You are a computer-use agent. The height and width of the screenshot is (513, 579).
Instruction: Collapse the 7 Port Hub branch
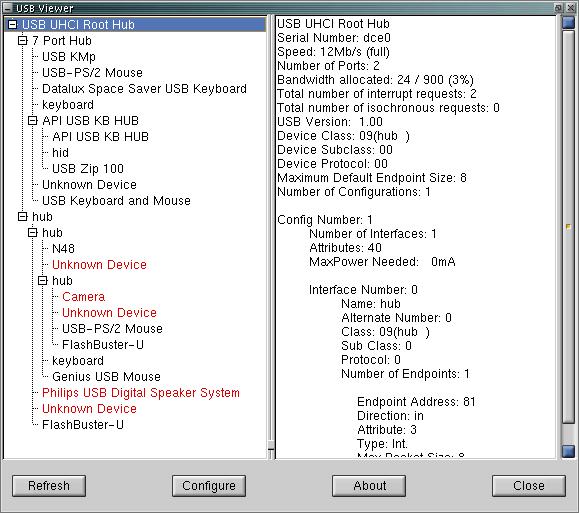[x=23, y=41]
